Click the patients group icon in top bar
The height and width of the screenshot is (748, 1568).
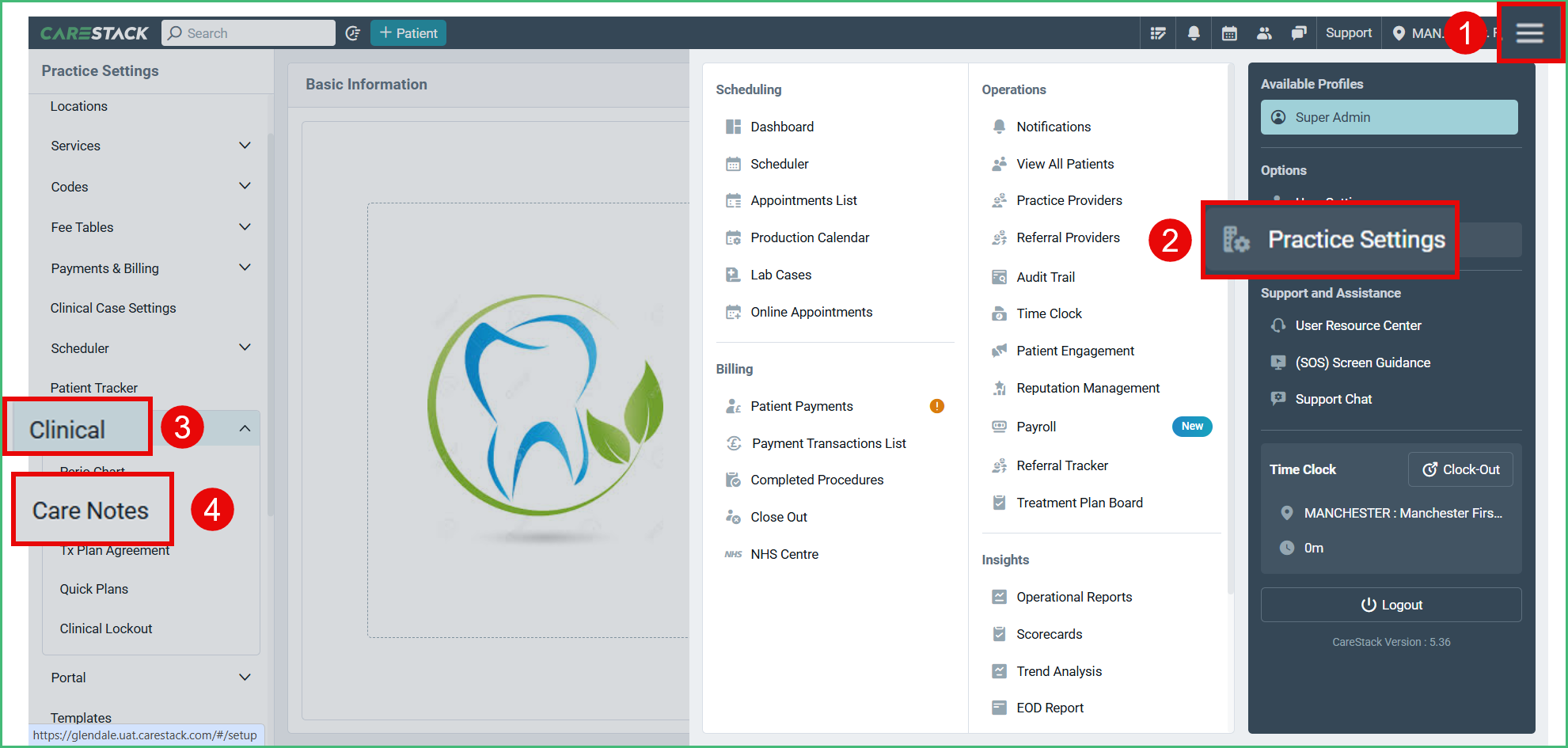[x=1264, y=33]
